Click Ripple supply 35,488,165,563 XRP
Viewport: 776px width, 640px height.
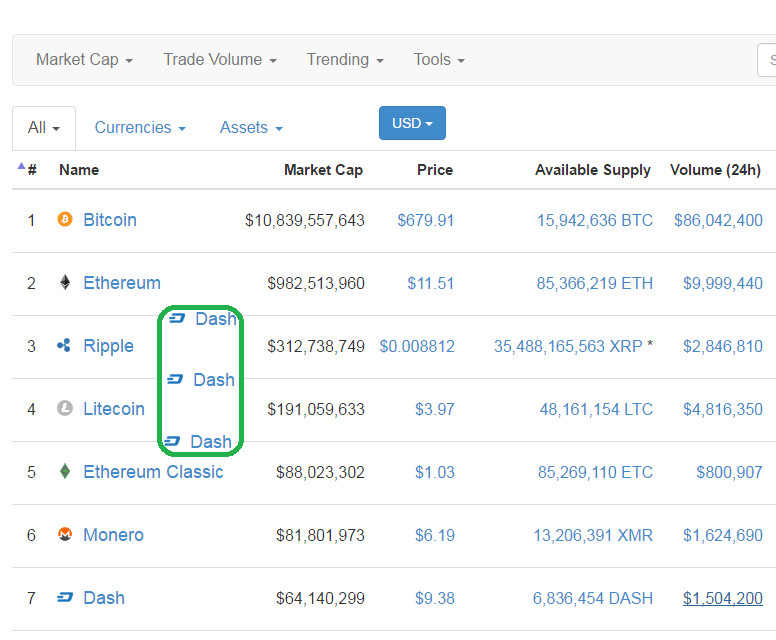click(568, 346)
